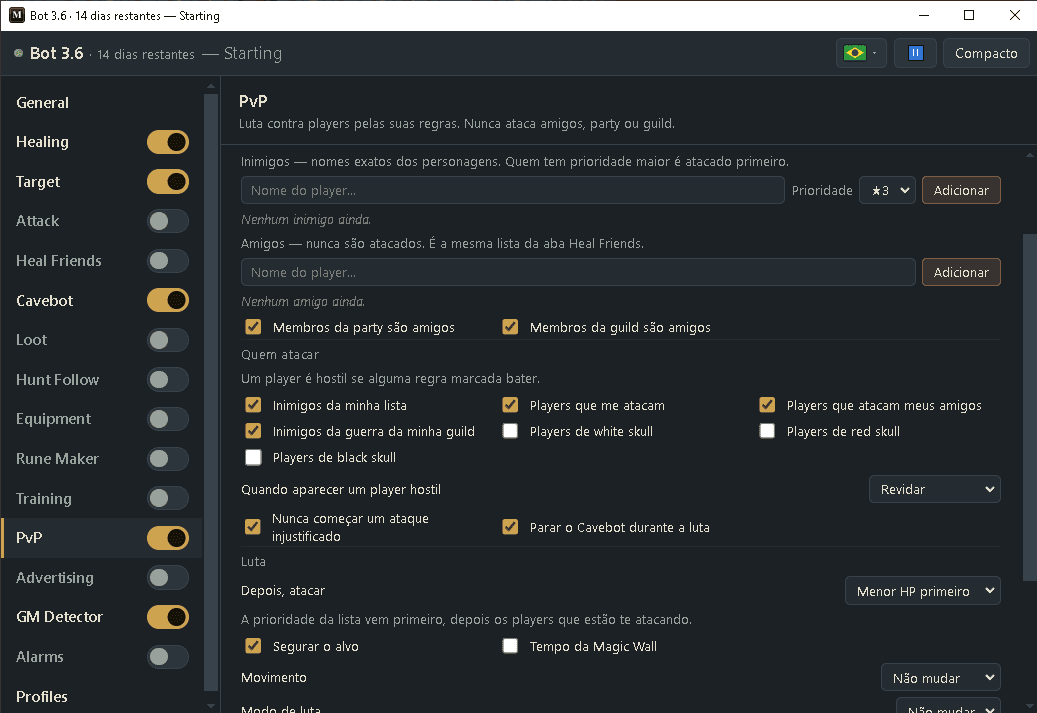This screenshot has width=1037, height=713.
Task: Open the Cavebot section
Action: point(44,300)
